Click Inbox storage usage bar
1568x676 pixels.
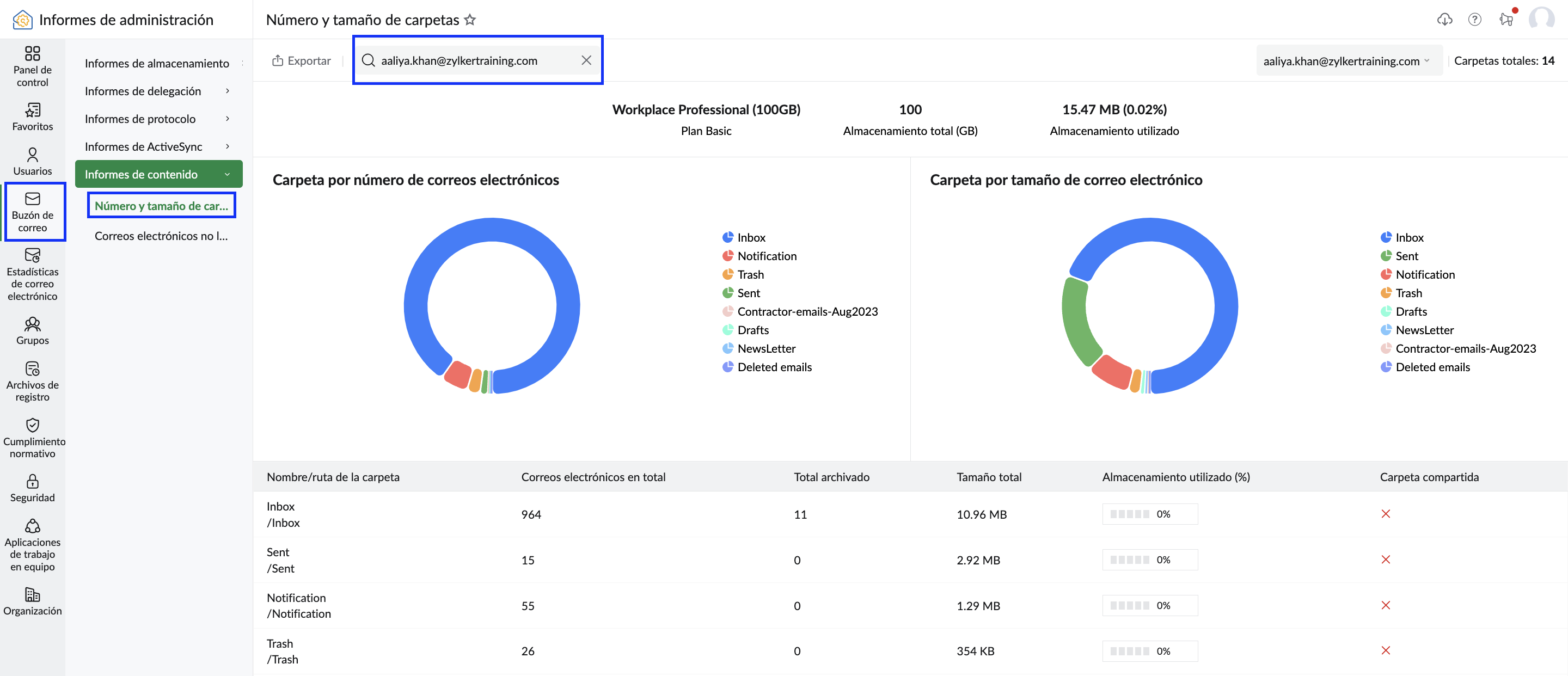tap(1149, 514)
